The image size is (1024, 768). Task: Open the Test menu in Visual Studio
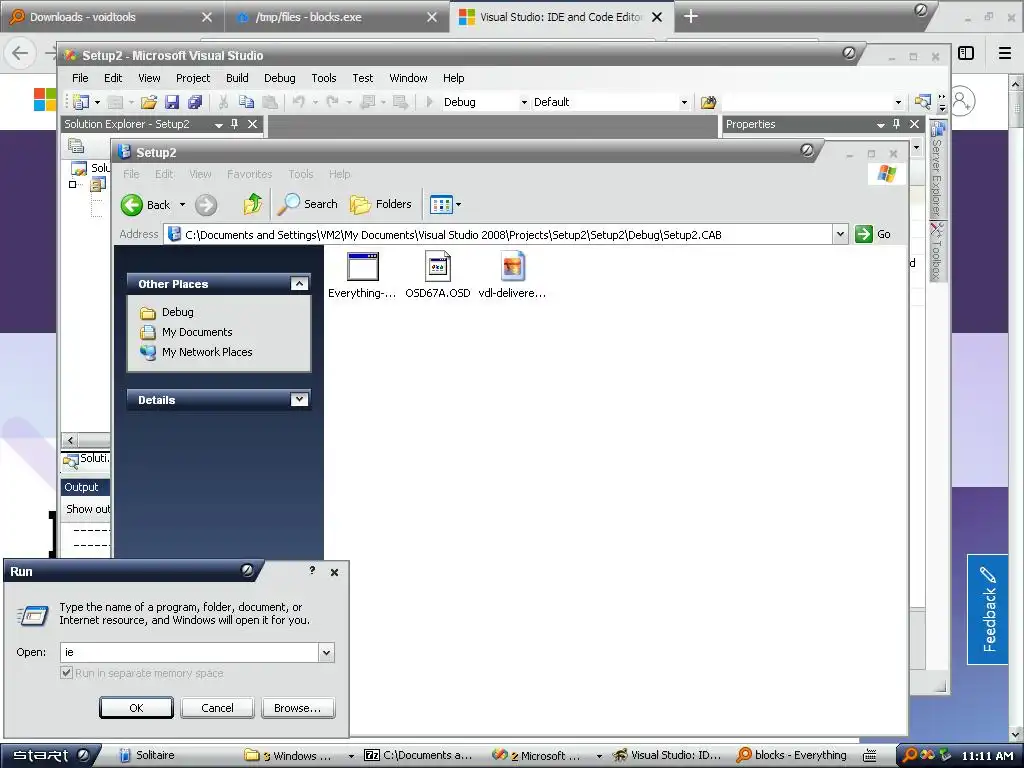point(362,78)
